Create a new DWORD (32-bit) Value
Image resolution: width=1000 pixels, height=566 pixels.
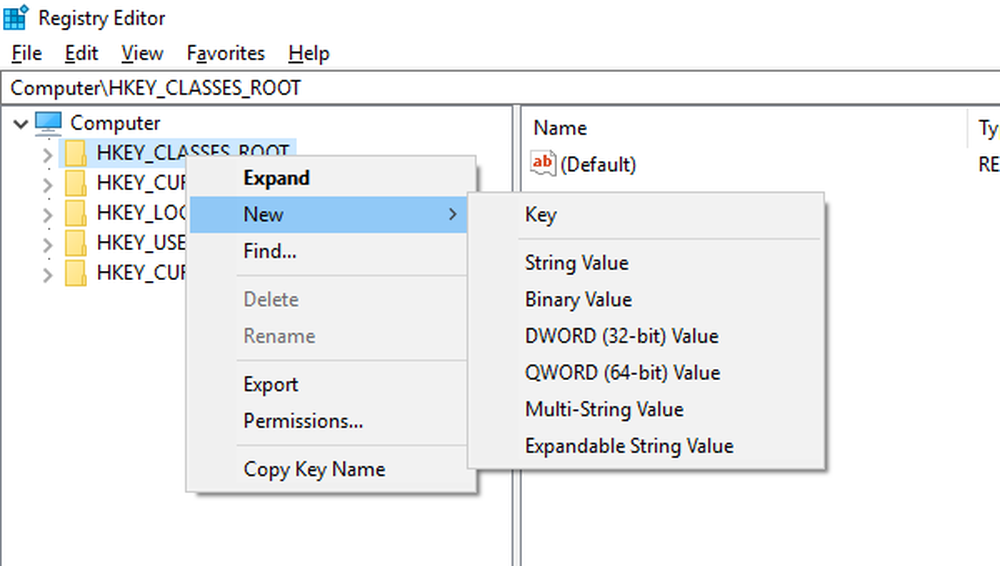point(646,336)
